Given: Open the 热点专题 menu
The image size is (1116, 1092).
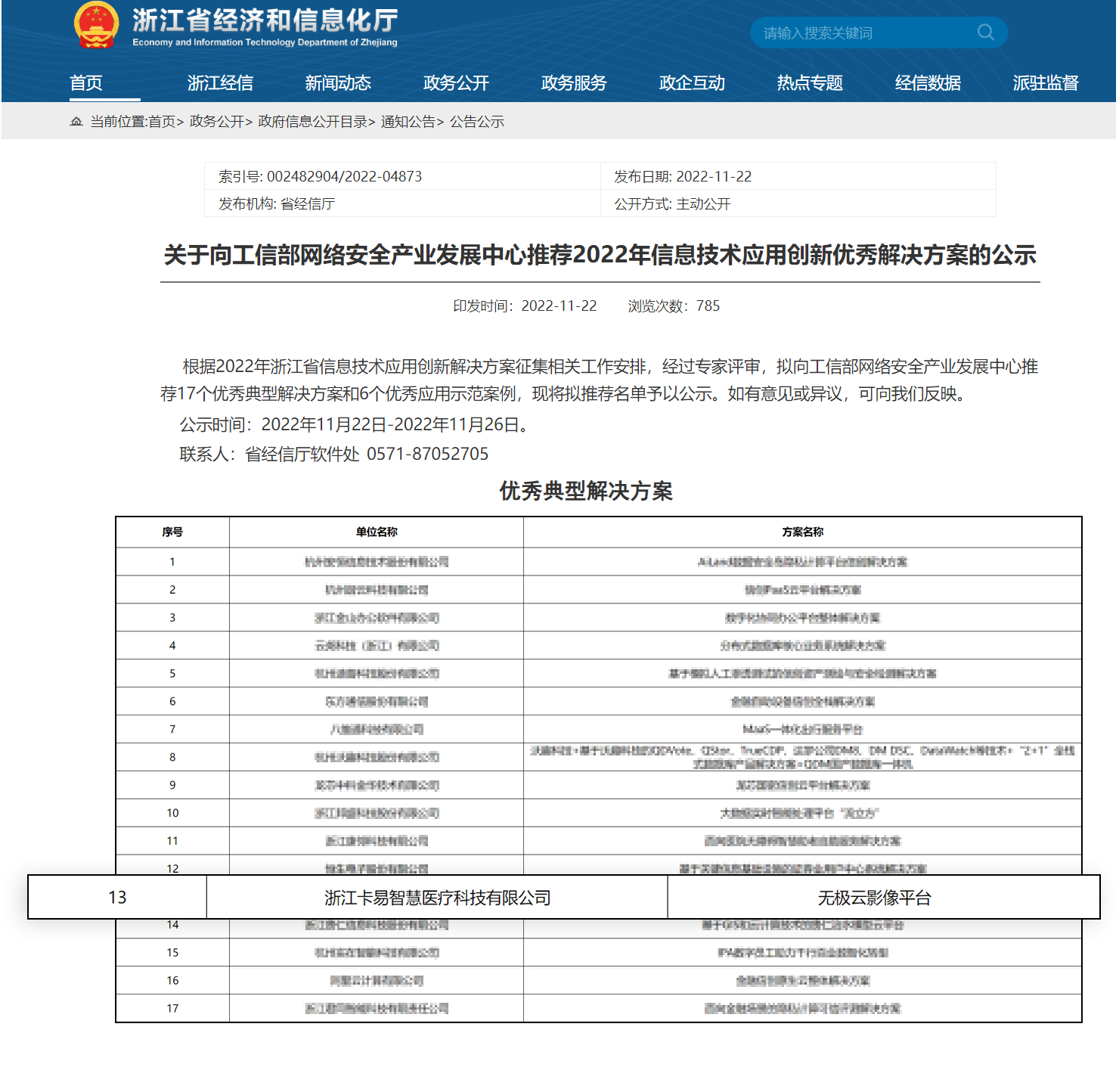Looking at the screenshot, I should 809,83.
